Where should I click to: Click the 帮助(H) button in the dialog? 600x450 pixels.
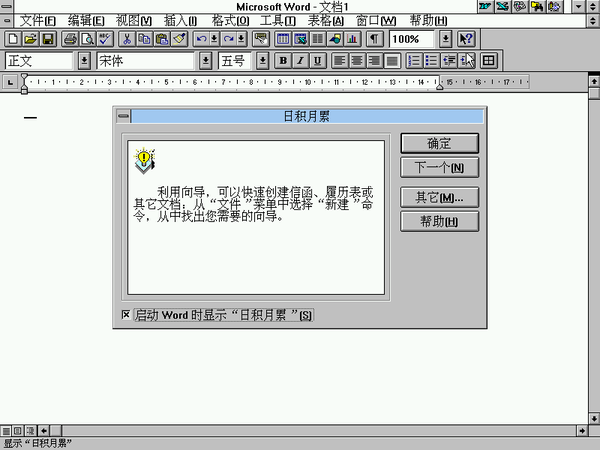click(439, 221)
